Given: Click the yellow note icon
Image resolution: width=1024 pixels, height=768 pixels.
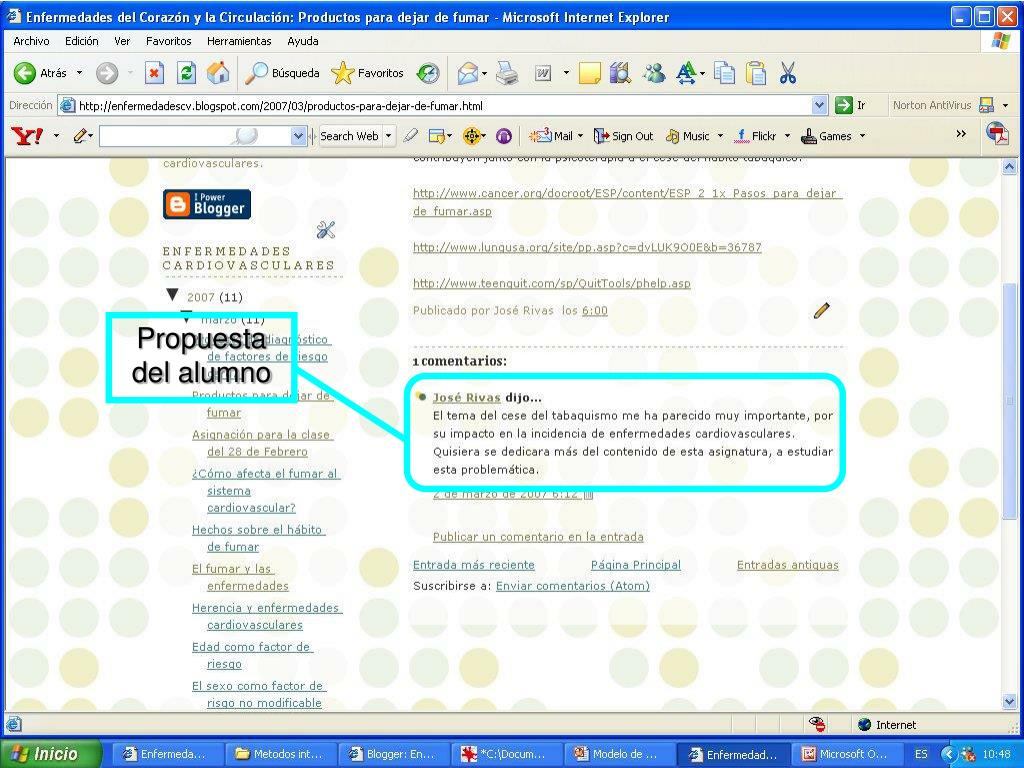Looking at the screenshot, I should [589, 73].
